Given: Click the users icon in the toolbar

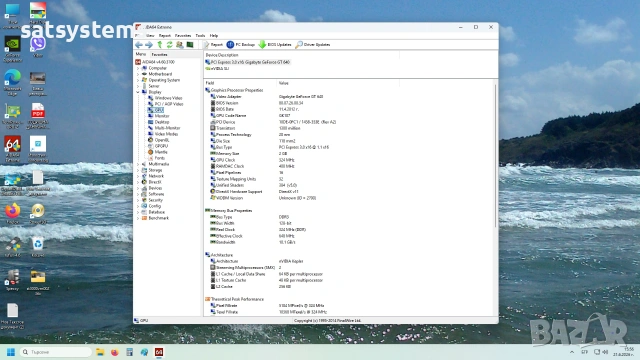Looking at the screenshot, I should click(180, 44).
